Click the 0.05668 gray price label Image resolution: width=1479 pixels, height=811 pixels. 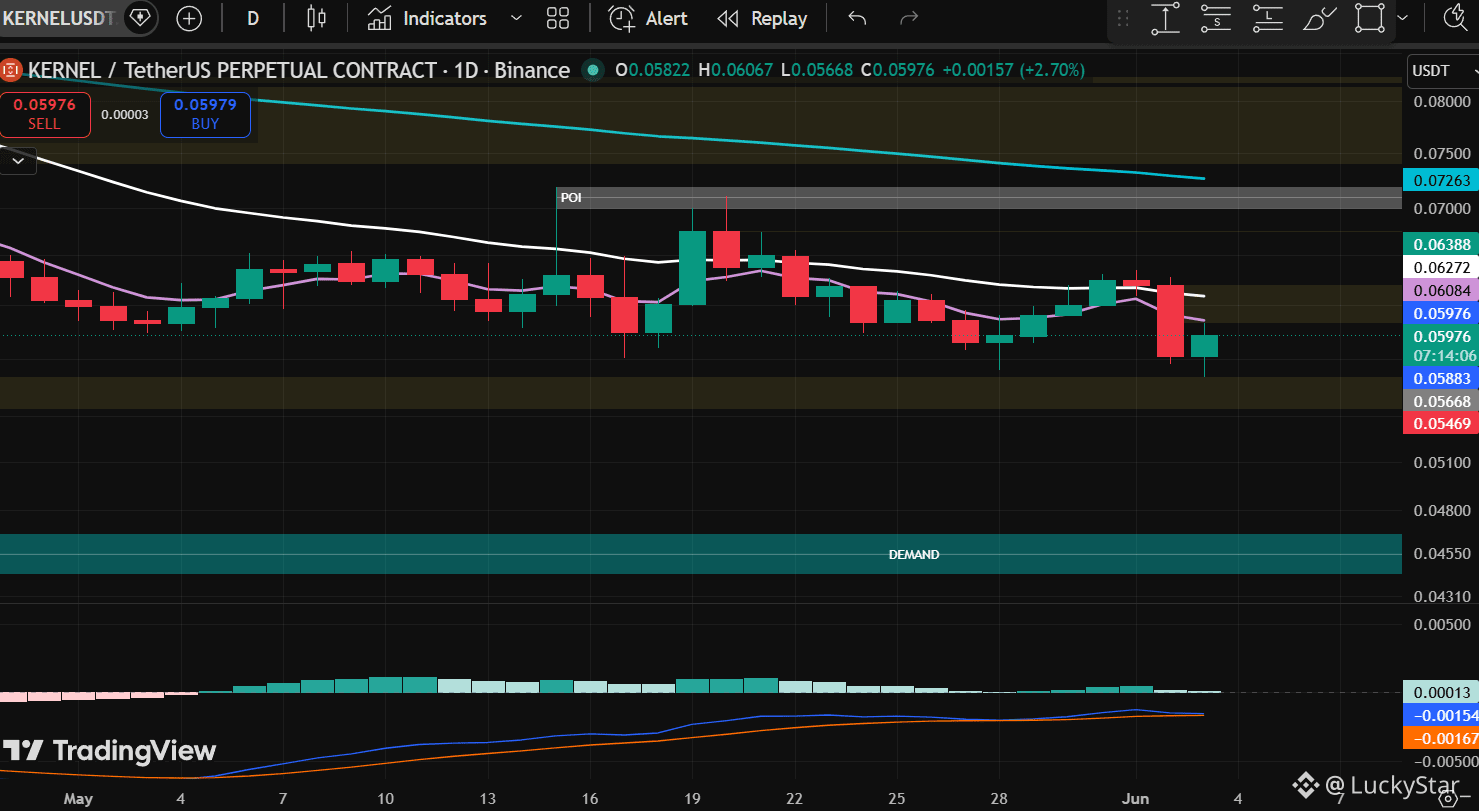point(1441,401)
